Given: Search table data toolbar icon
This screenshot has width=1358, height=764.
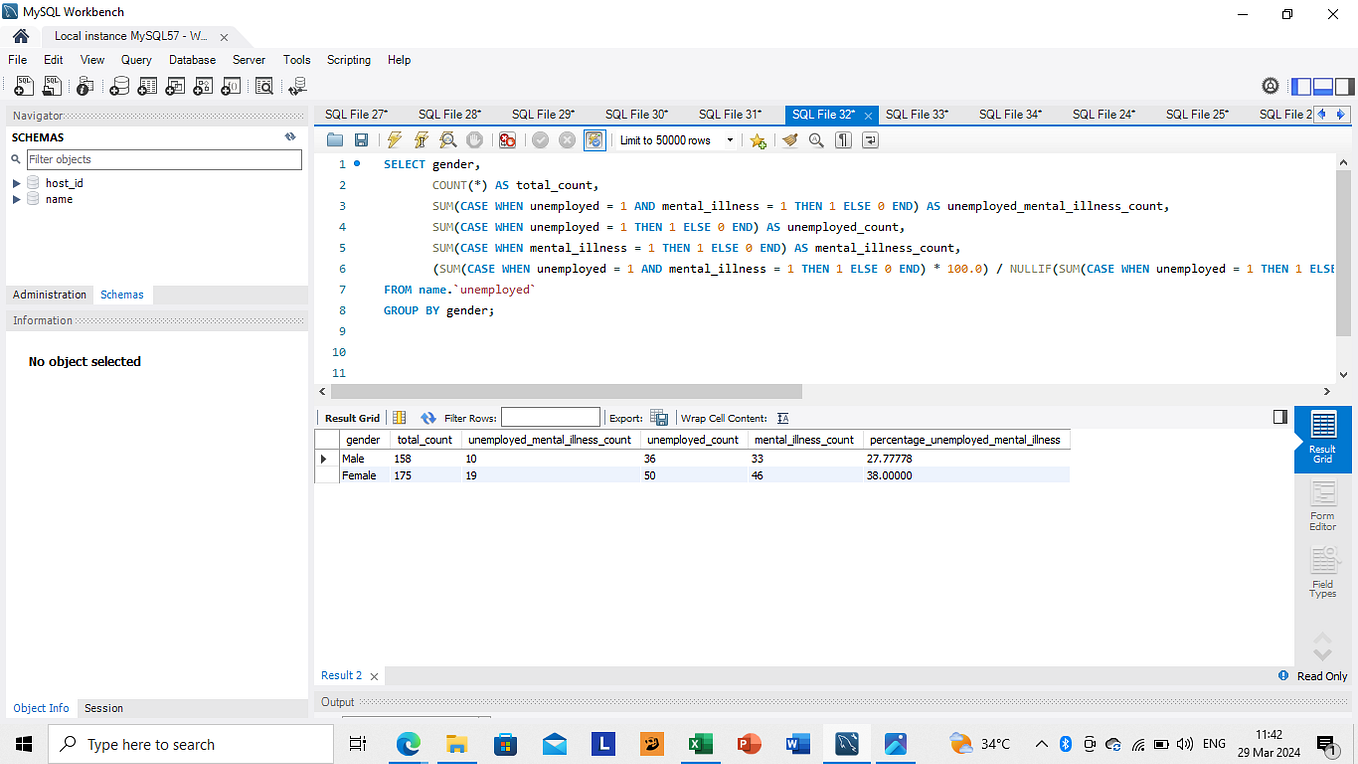Looking at the screenshot, I should [x=264, y=87].
